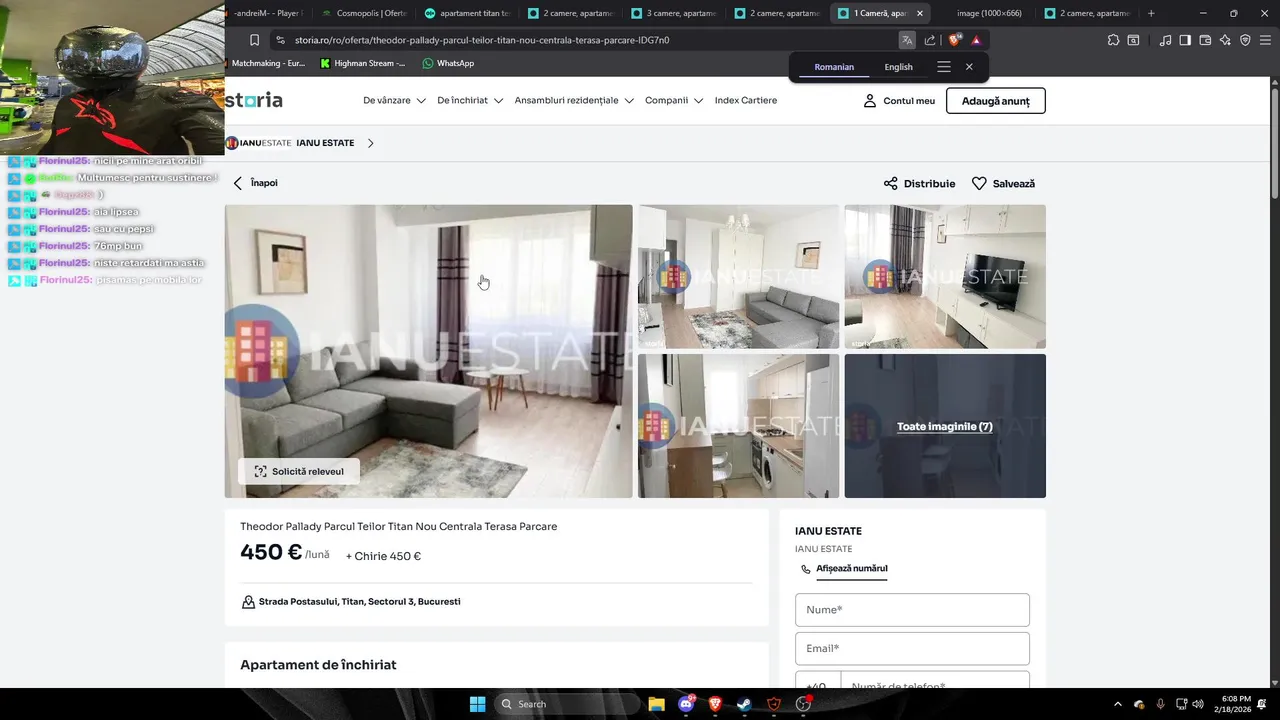Click the translate page icon in address bar
The height and width of the screenshot is (720, 1280).
907,40
